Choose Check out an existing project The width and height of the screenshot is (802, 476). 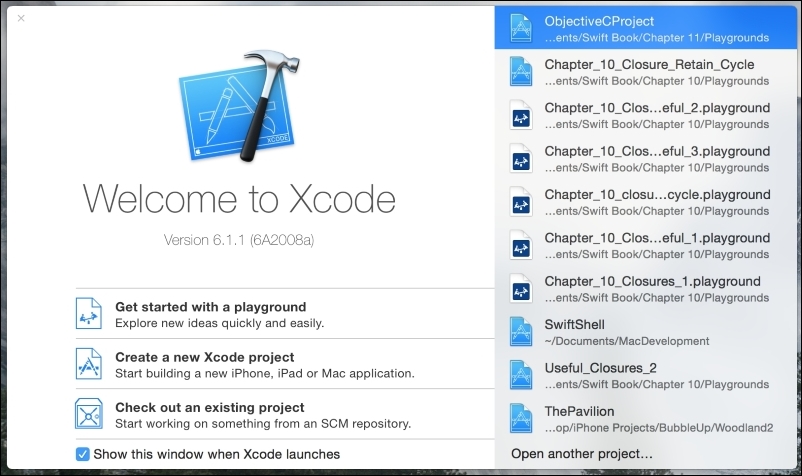285,414
